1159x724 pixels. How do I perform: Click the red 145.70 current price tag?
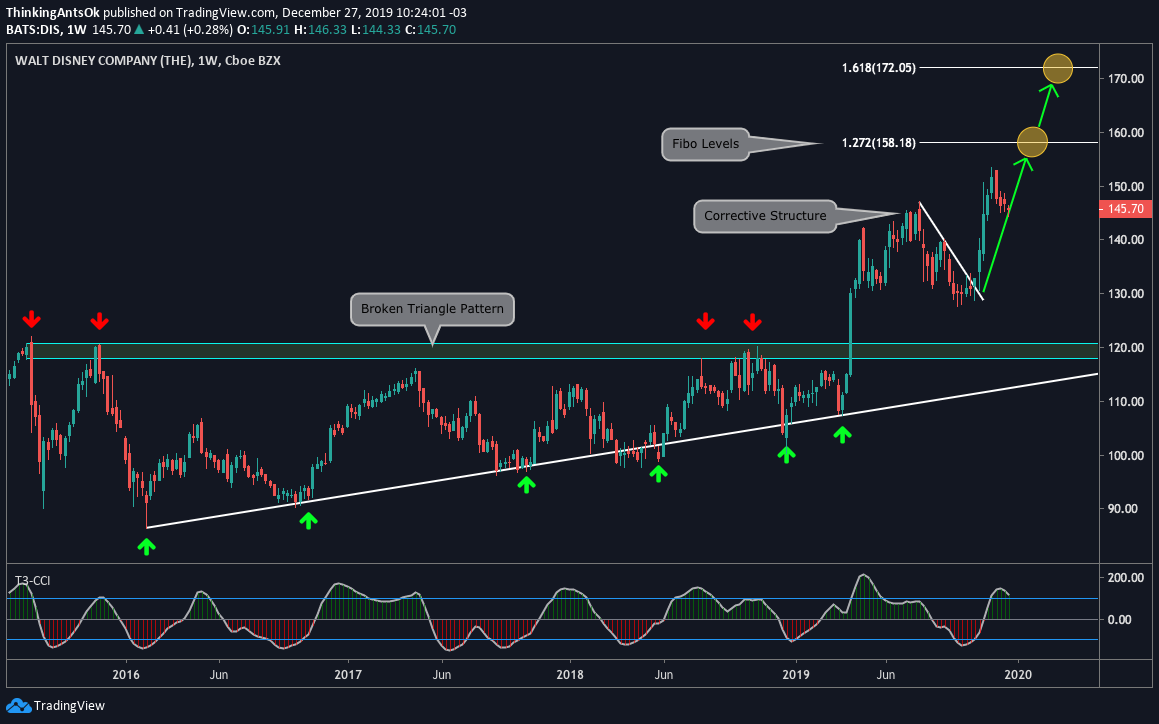(x=1126, y=209)
